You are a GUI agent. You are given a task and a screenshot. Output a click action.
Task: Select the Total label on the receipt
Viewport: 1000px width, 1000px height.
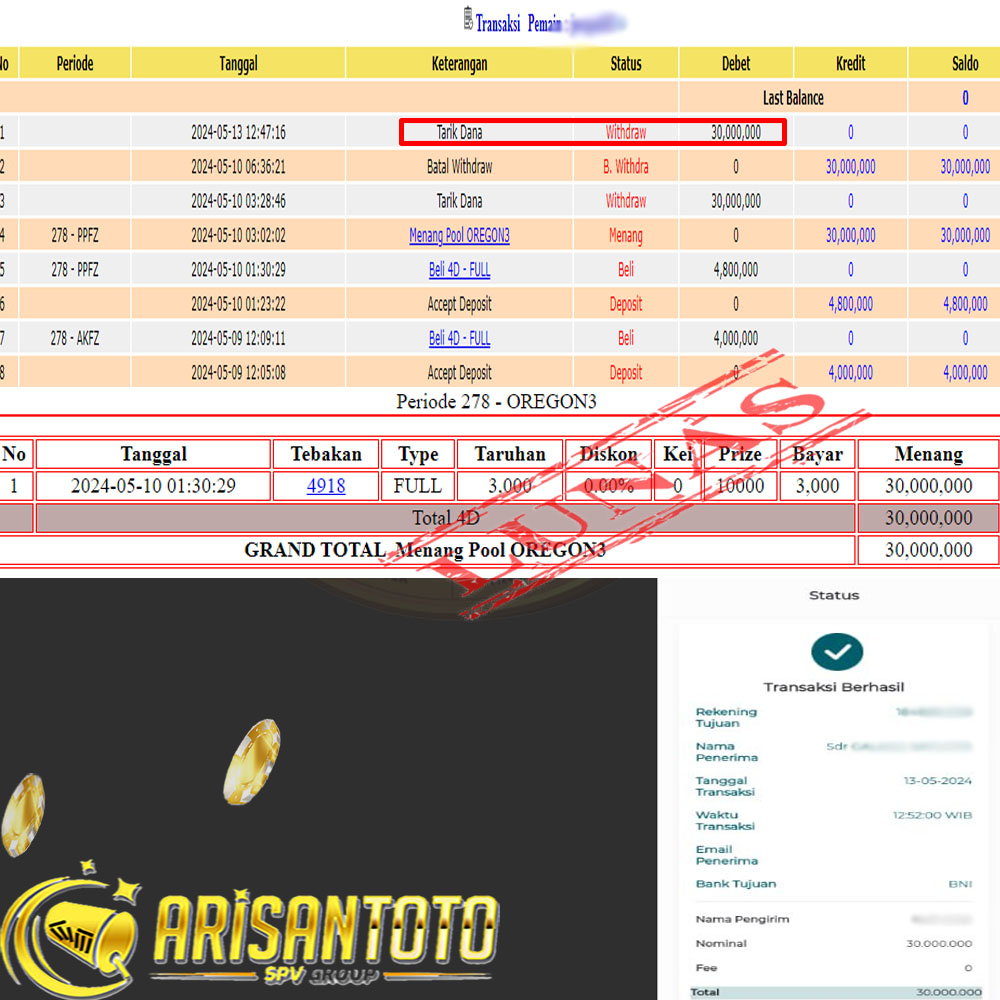[x=705, y=992]
